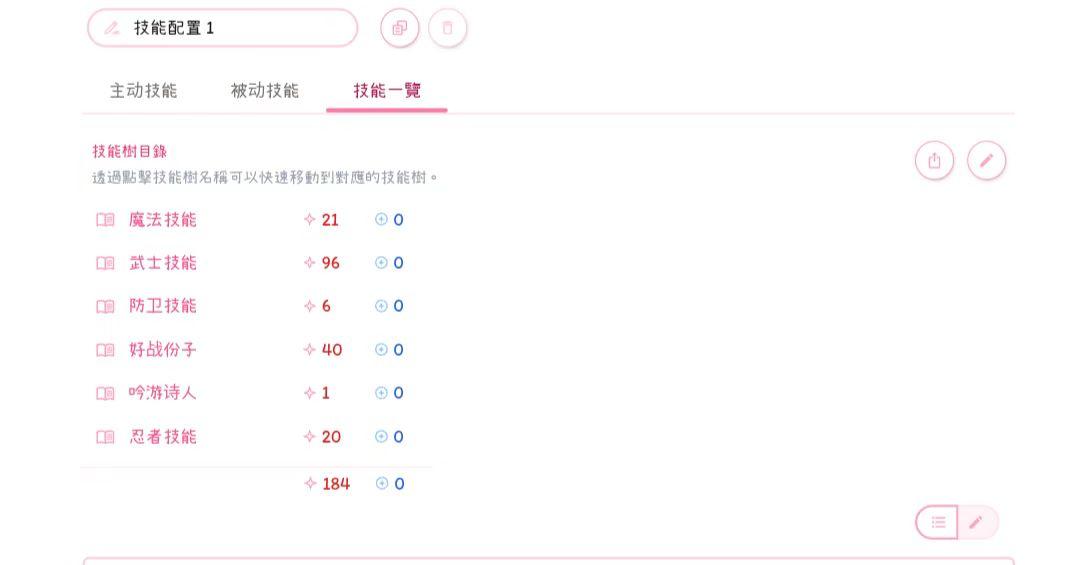
Task: Click the 武士技能 skill tree name
Action: click(x=163, y=263)
